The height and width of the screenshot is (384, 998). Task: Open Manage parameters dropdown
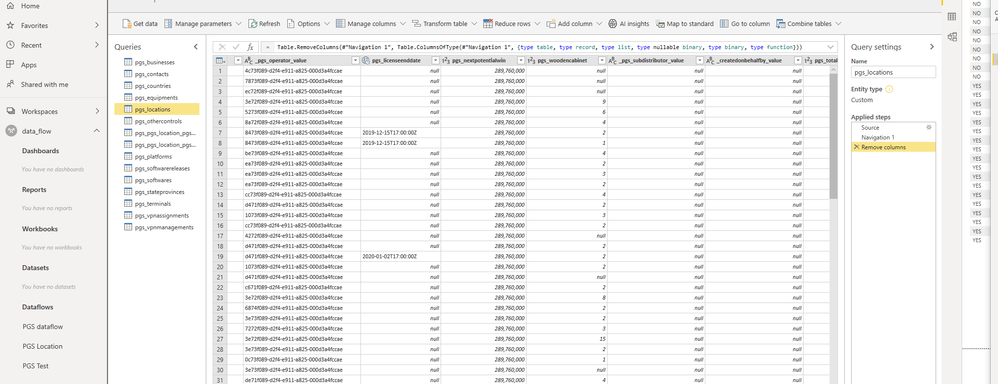(202, 24)
